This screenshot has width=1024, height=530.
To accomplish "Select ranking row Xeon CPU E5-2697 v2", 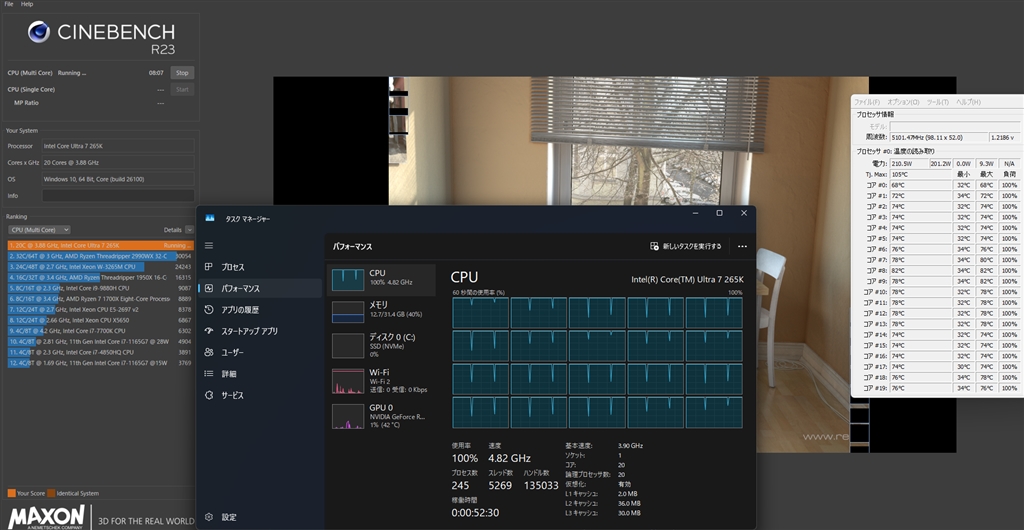I will click(101, 309).
